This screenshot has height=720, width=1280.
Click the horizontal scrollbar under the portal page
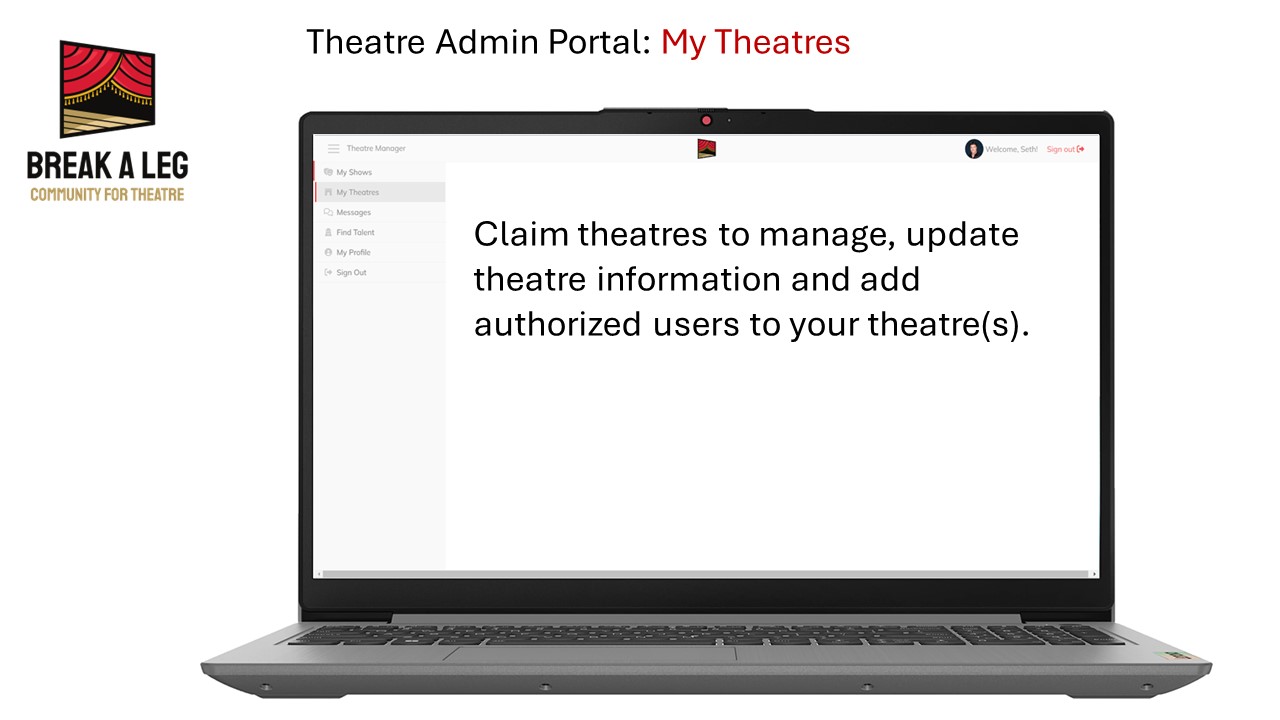(706, 574)
